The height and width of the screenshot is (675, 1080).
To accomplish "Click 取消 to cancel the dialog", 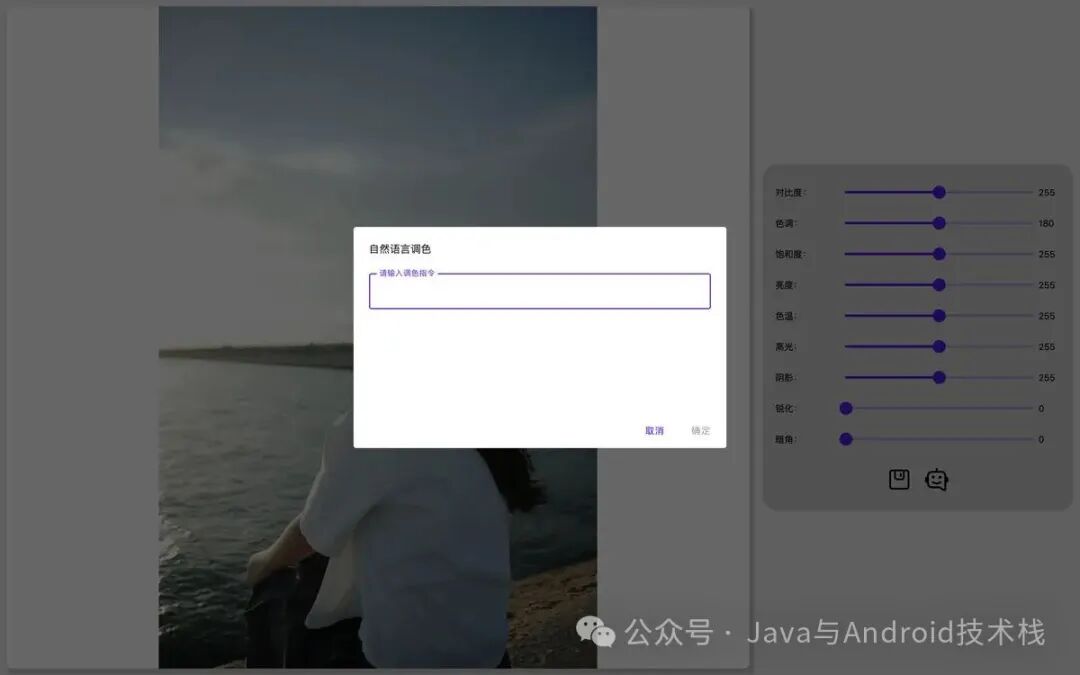I will coord(654,430).
